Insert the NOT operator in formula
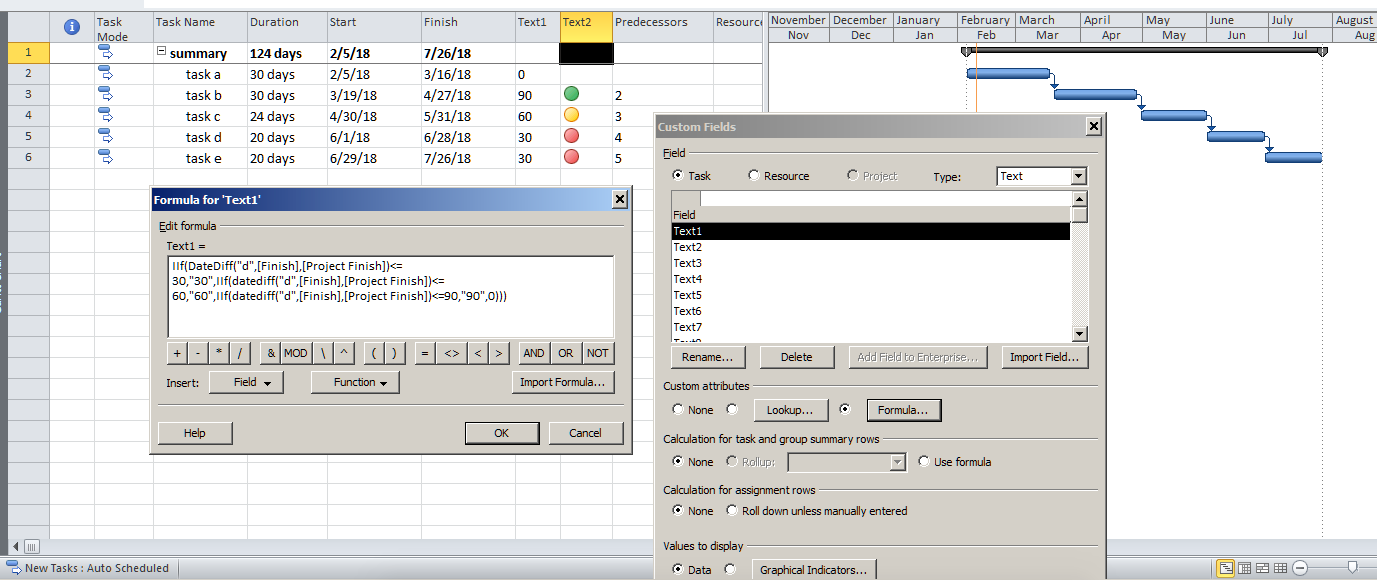 598,353
